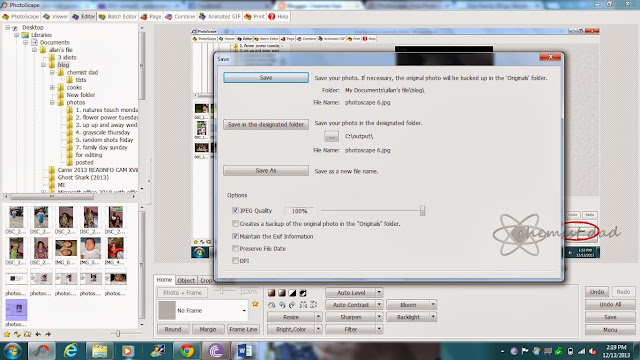
Task: Rotate the photo 90 degrees counterclockwise
Action: (282, 304)
